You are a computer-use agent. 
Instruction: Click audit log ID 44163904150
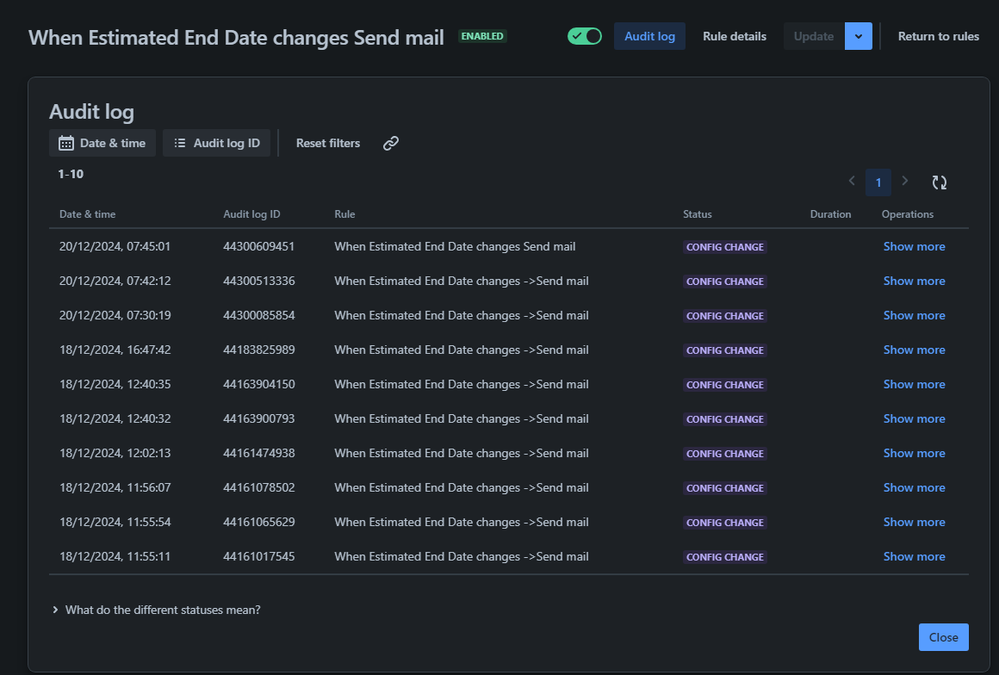click(259, 384)
